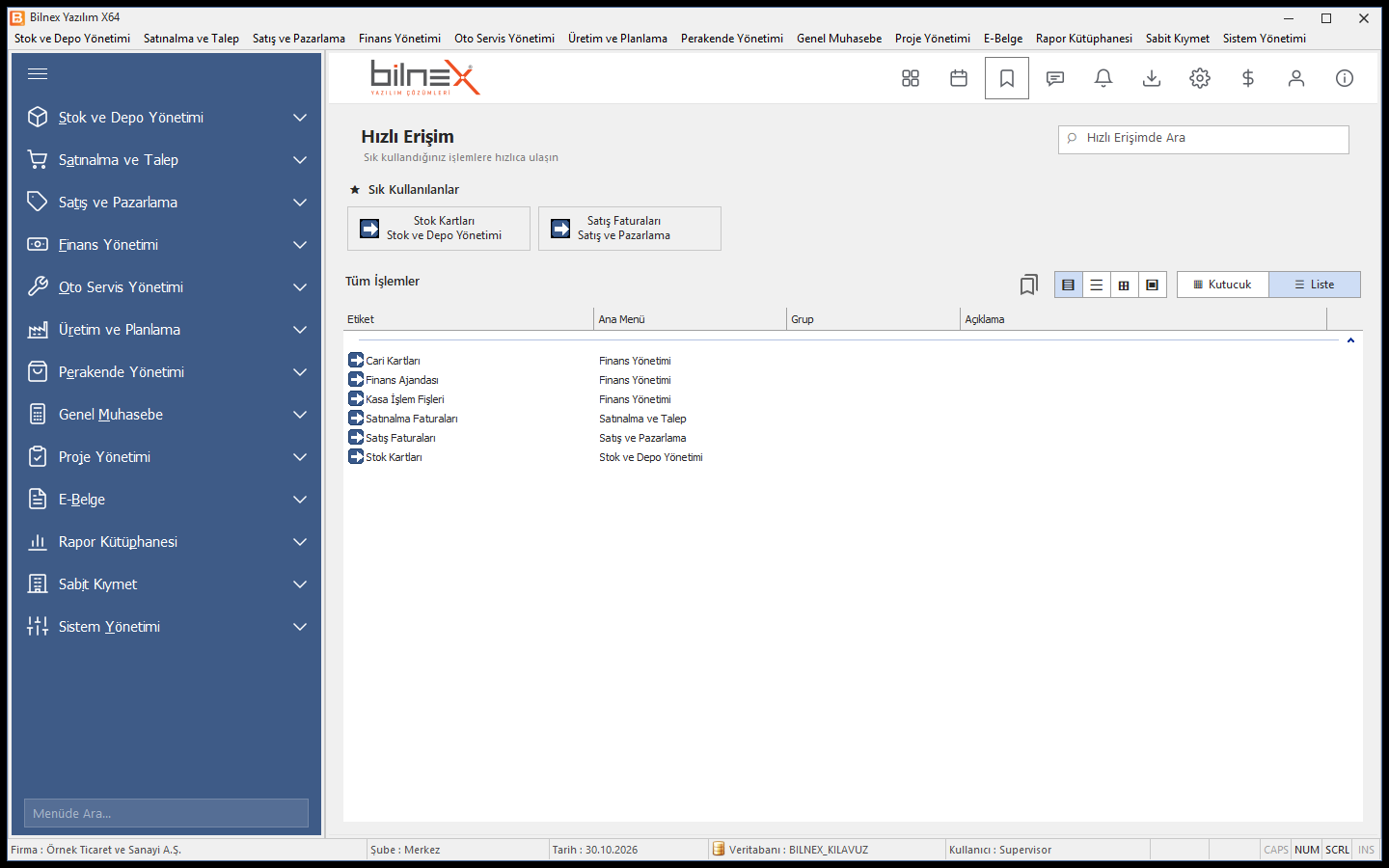Expand Oto Servis Yönetimi chevron in sidebar
The image size is (1389, 868).
coord(300,287)
